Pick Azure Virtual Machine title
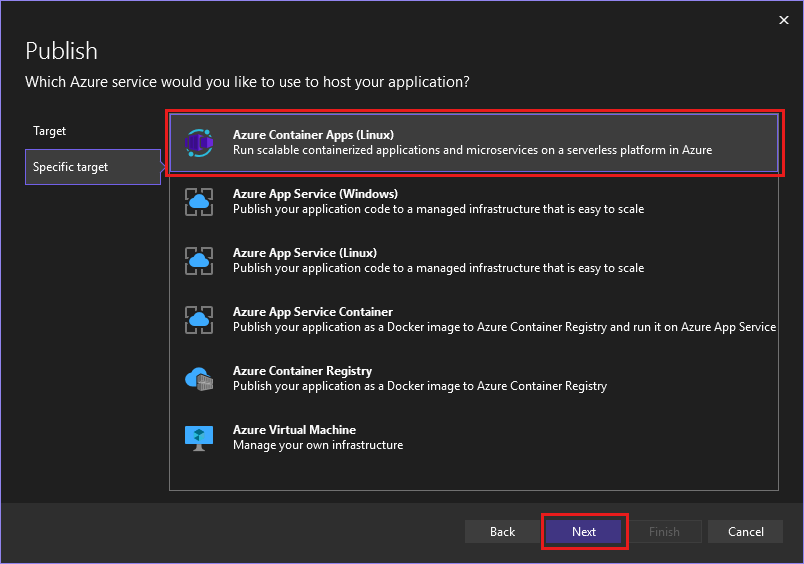 294,430
